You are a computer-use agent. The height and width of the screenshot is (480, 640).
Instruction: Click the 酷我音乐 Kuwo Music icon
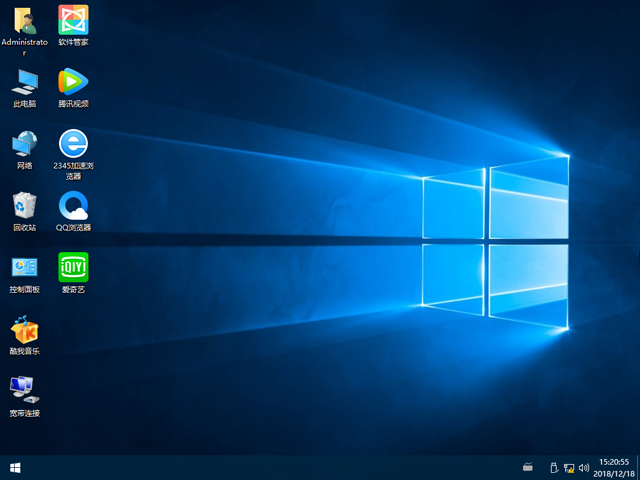point(25,329)
